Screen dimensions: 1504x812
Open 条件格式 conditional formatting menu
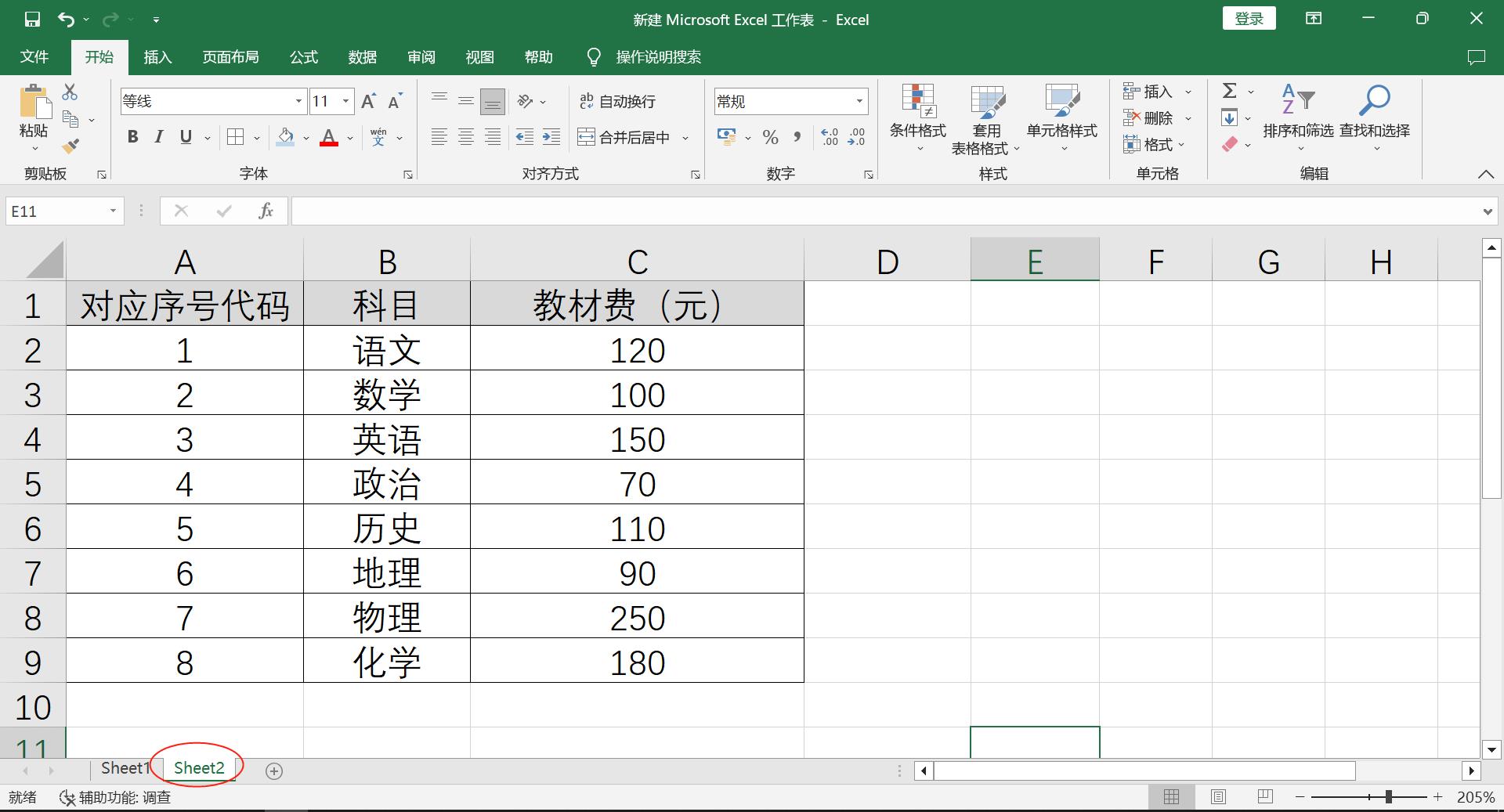pos(918,119)
